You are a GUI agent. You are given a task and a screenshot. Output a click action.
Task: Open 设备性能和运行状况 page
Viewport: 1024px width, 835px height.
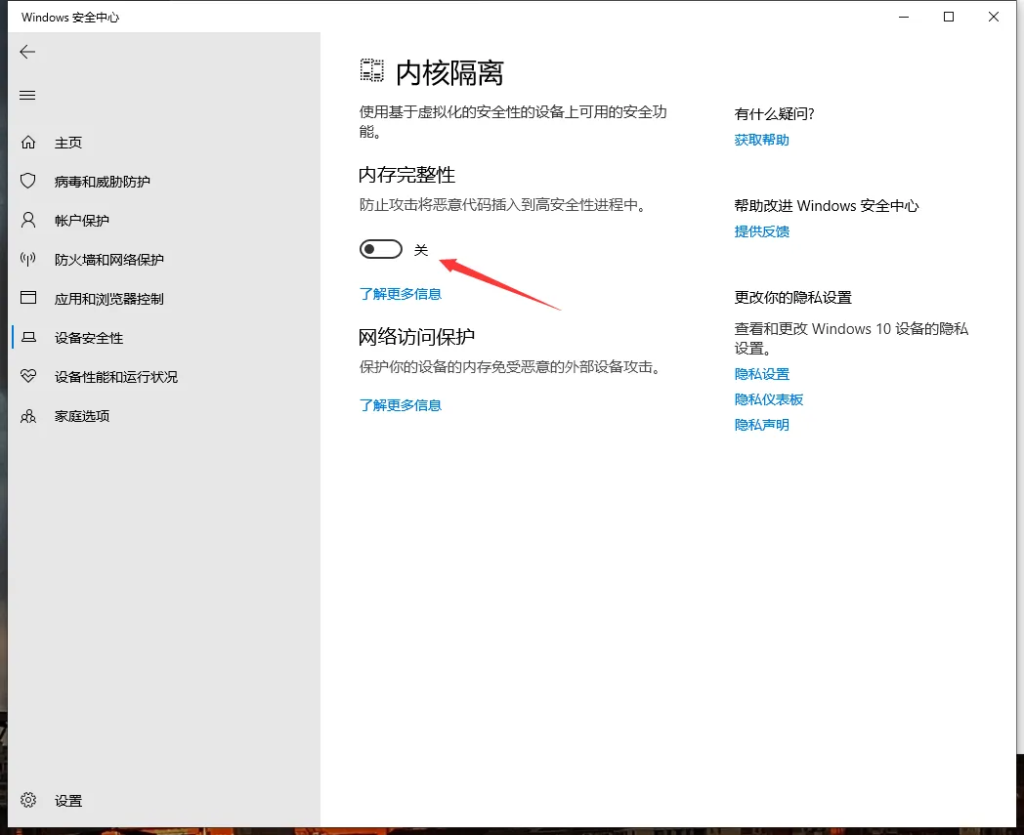pyautogui.click(x=116, y=377)
